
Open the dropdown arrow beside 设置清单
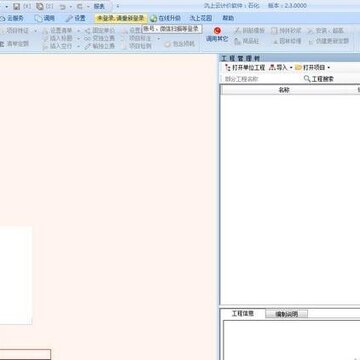79,31
